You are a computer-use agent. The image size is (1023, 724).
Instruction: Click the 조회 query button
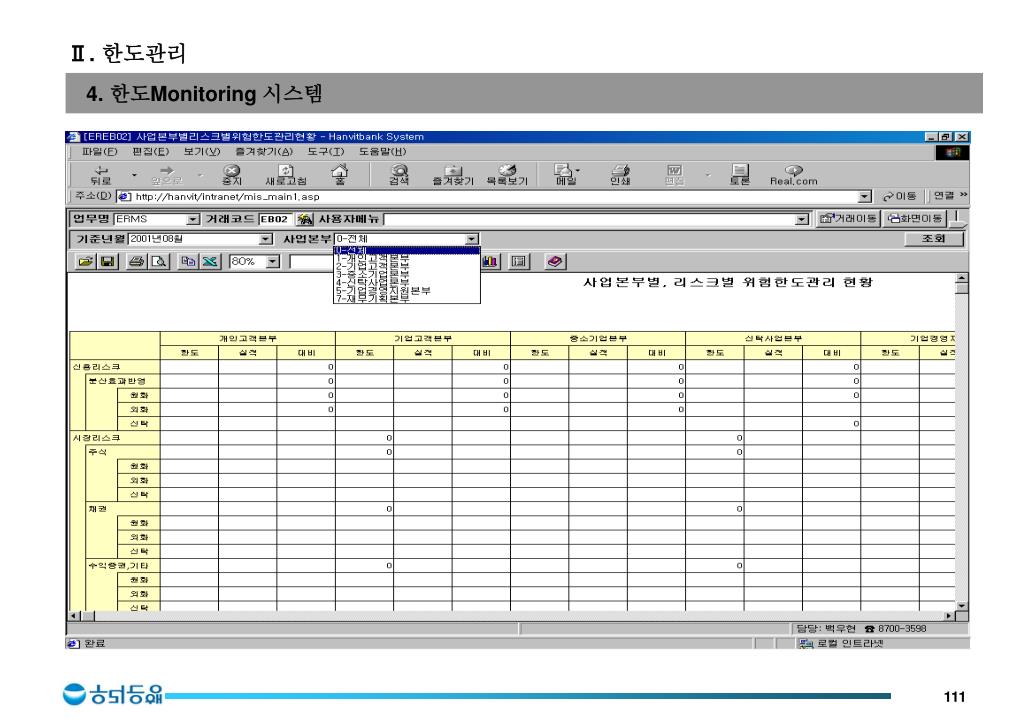934,239
